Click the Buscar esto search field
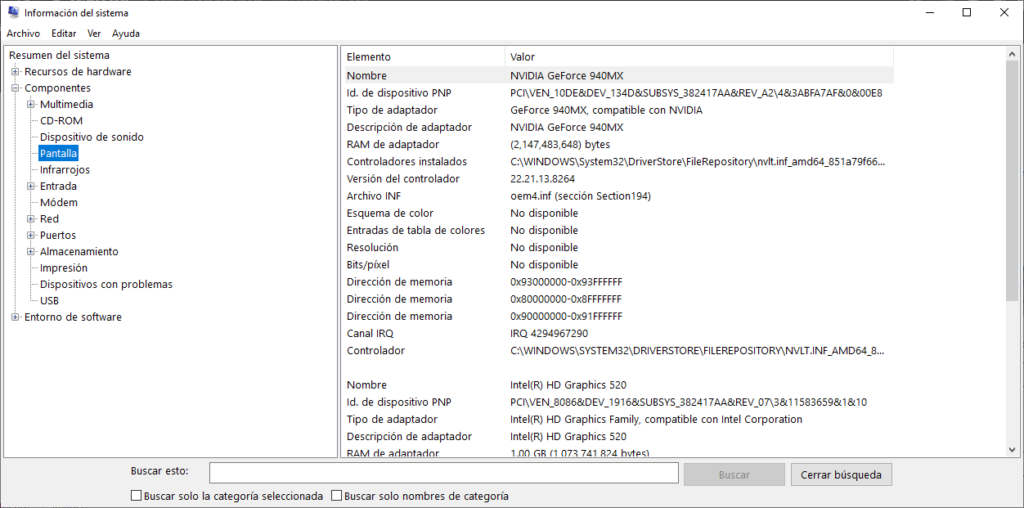The height and width of the screenshot is (508, 1024). click(x=443, y=474)
